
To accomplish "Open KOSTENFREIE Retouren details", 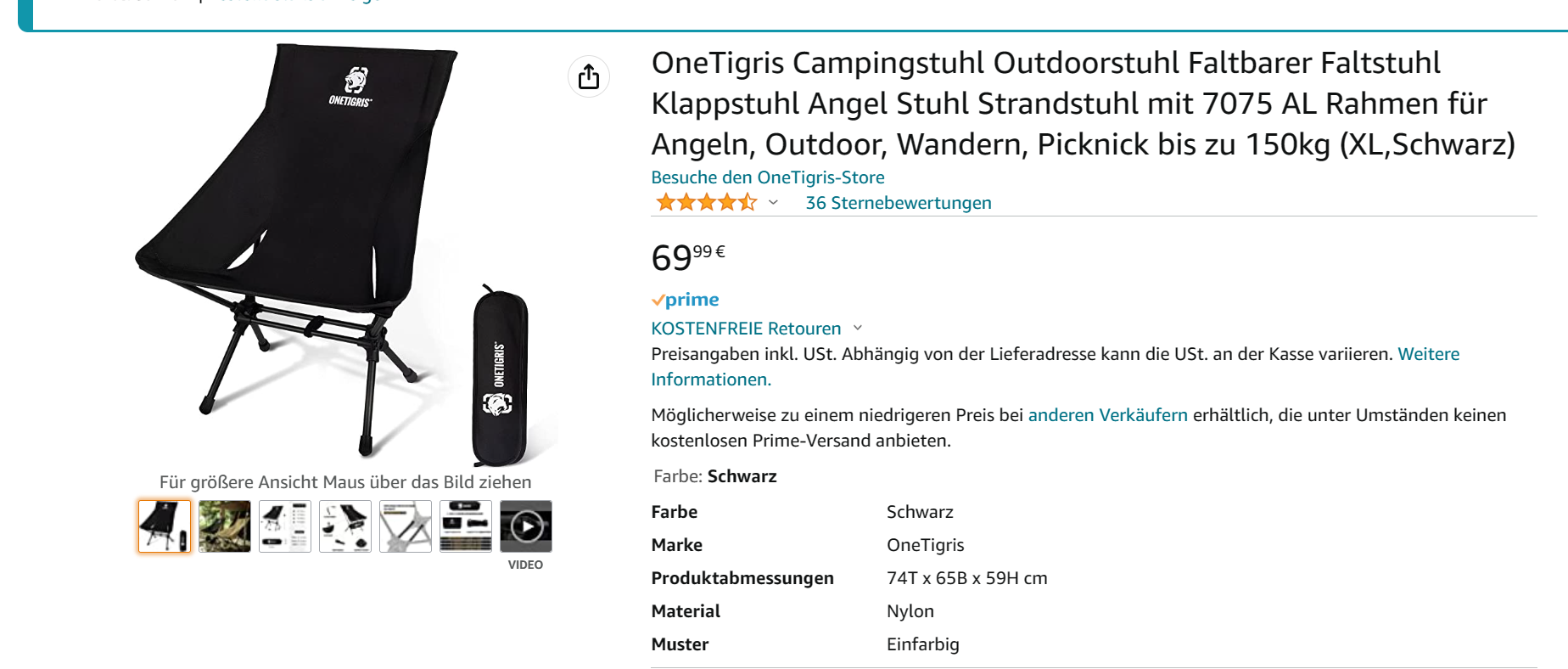I will tap(746, 329).
